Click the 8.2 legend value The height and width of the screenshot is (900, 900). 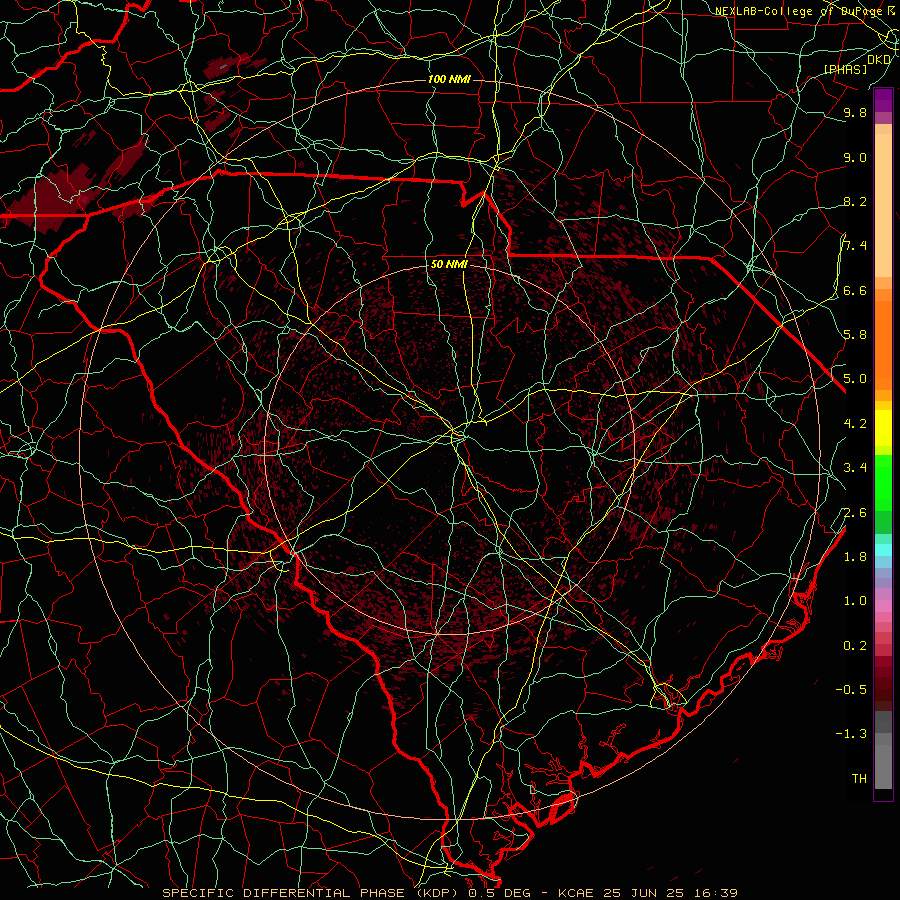click(x=855, y=201)
